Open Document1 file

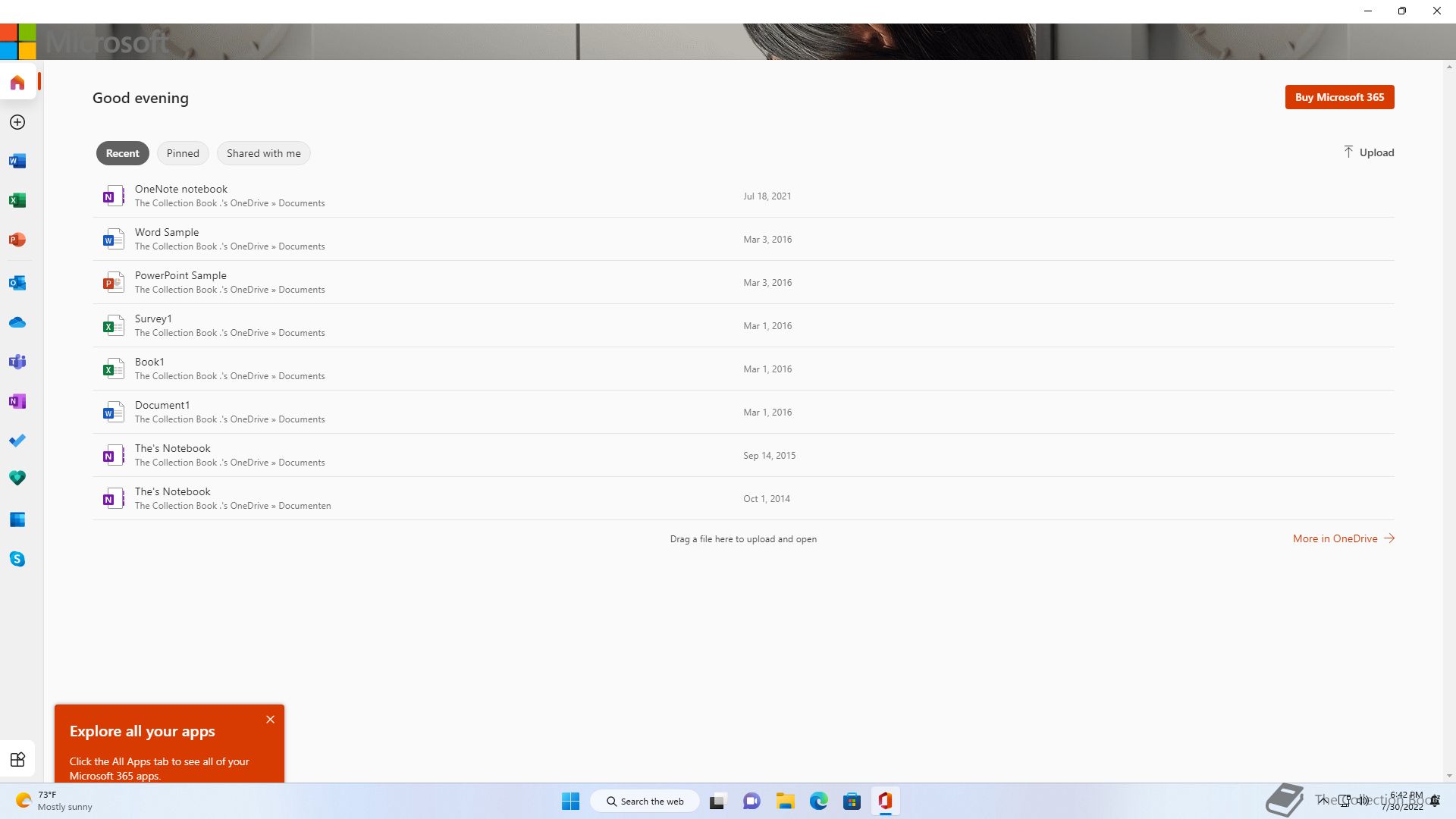click(743, 412)
